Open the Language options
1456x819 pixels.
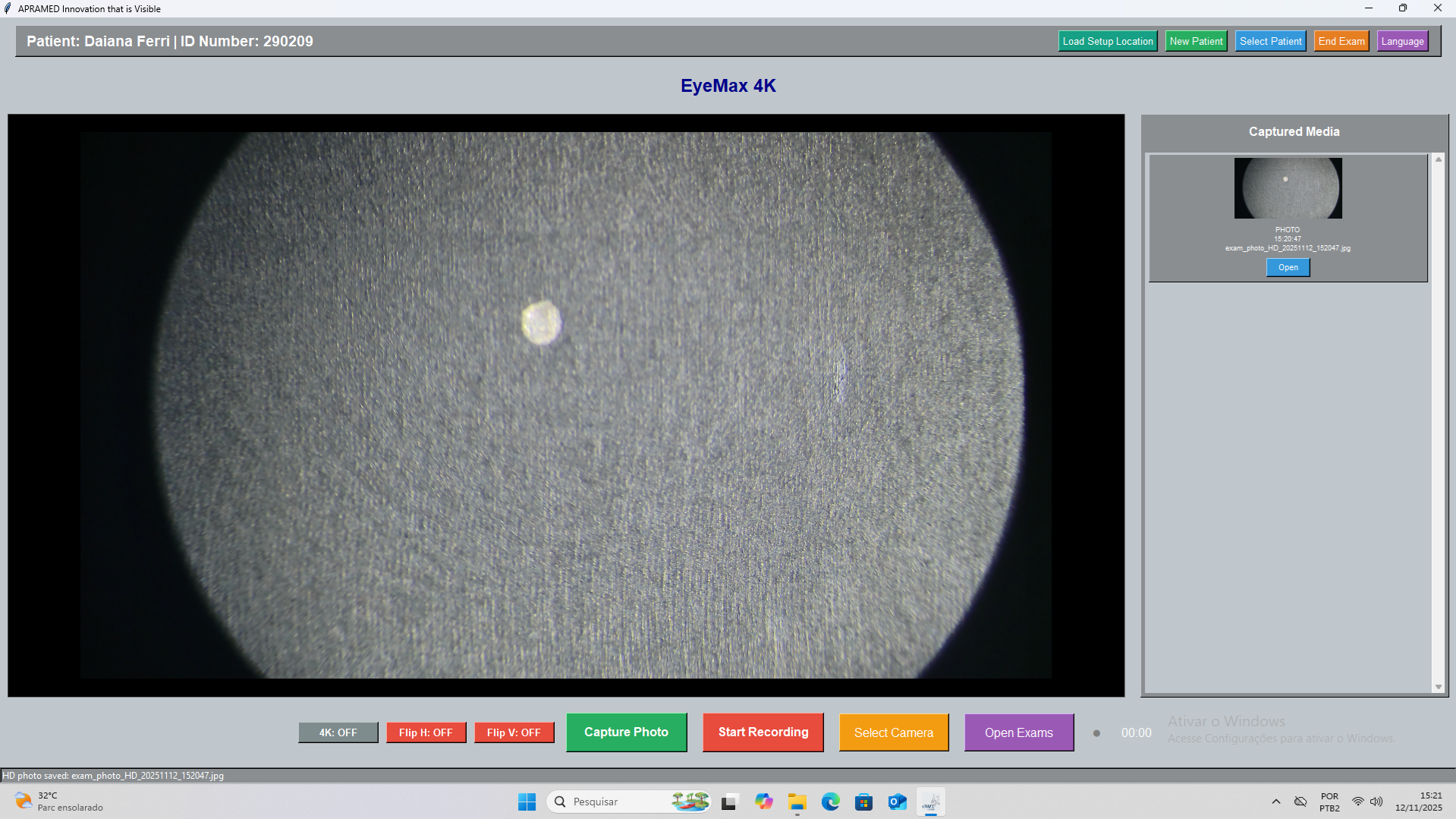point(1402,41)
